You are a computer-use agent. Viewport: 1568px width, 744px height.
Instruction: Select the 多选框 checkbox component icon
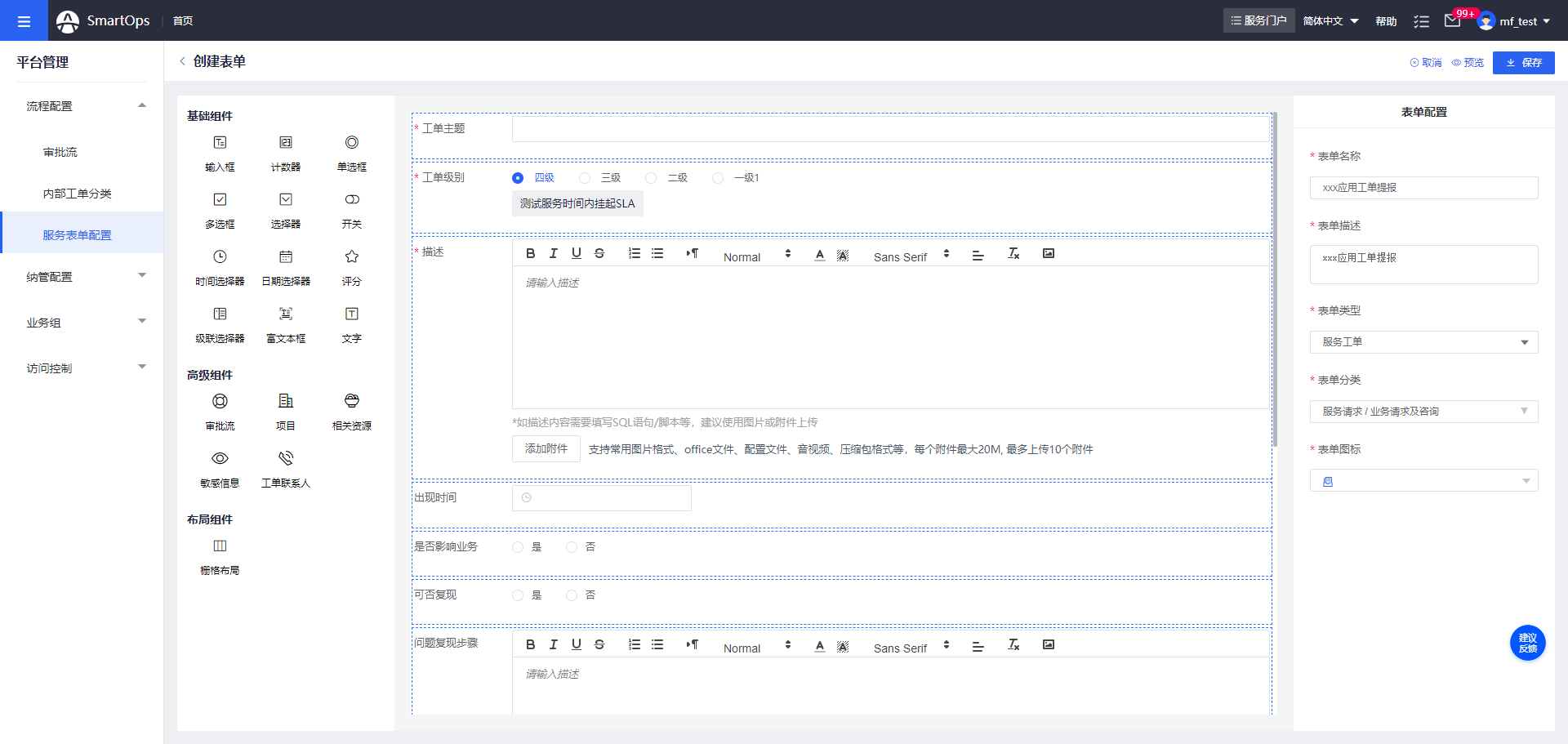220,200
